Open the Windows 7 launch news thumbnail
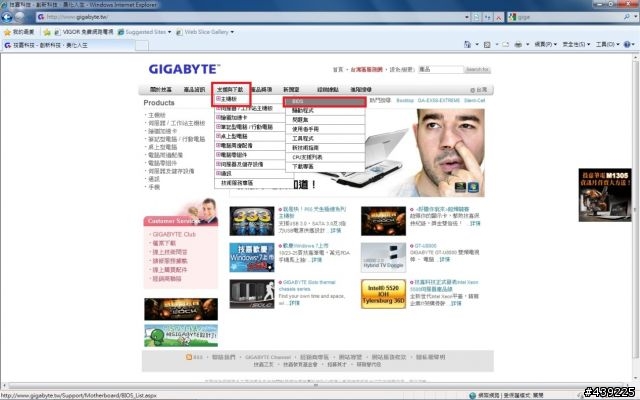This screenshot has height=400, width=640. point(252,258)
